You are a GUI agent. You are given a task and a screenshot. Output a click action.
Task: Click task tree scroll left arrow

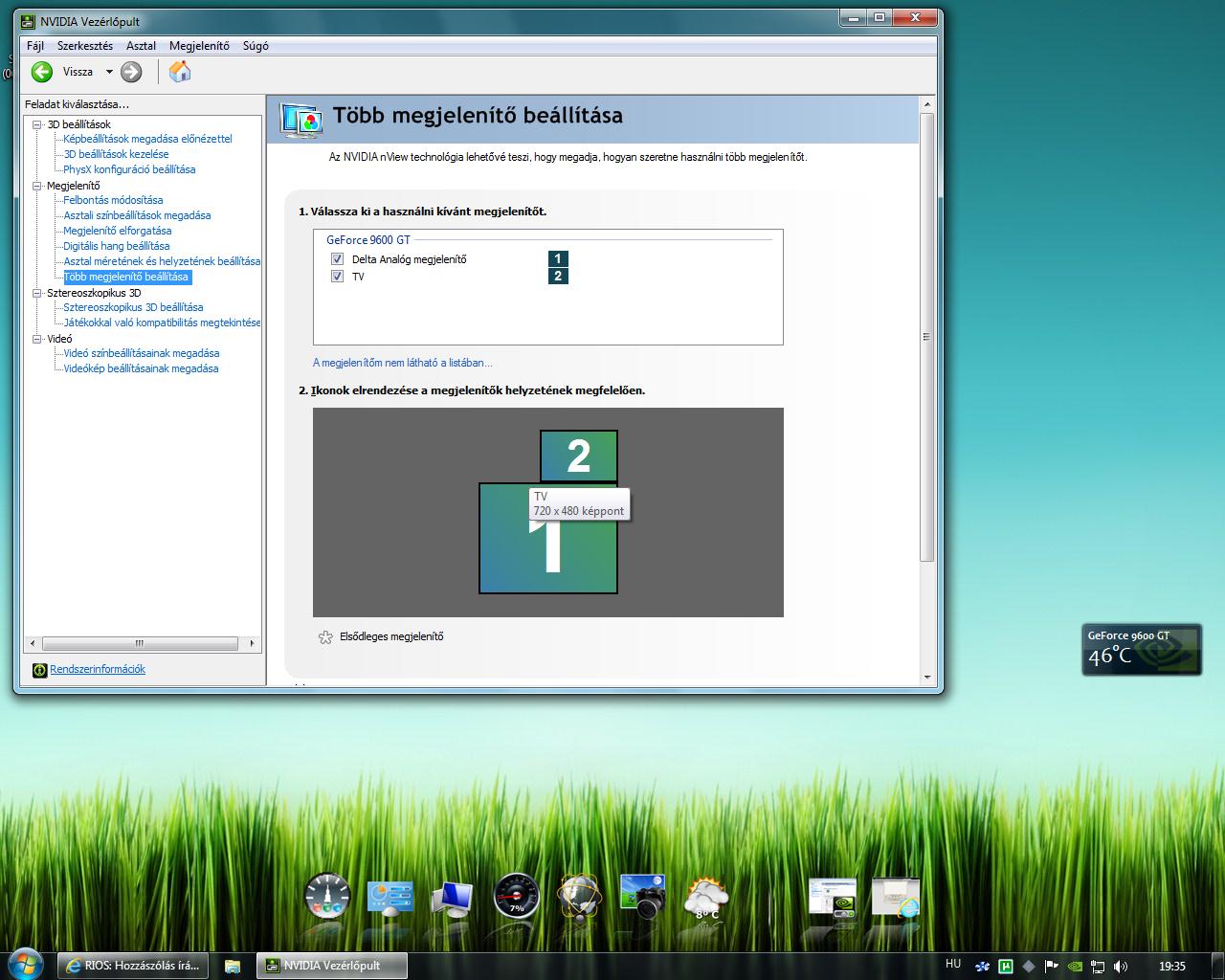pyautogui.click(x=32, y=643)
